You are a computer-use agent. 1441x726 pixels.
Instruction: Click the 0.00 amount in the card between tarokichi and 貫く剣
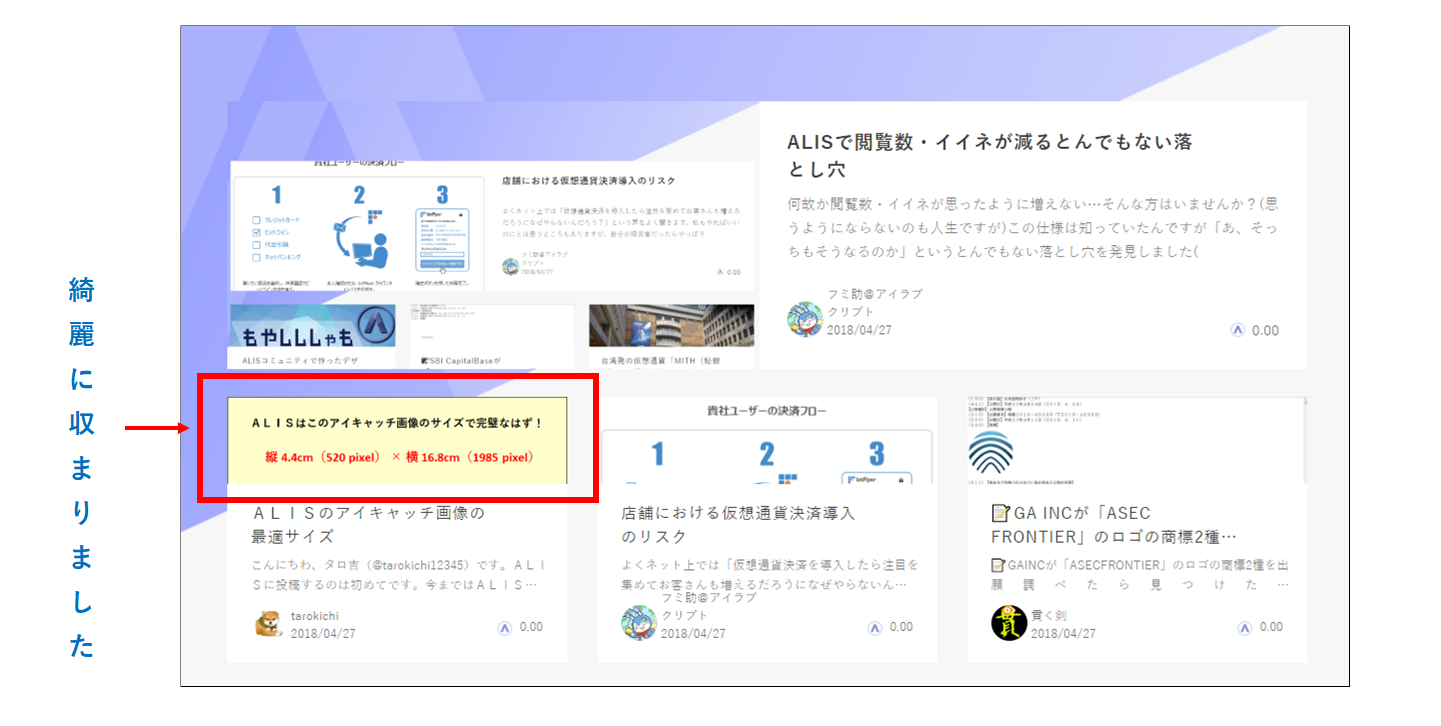click(901, 627)
